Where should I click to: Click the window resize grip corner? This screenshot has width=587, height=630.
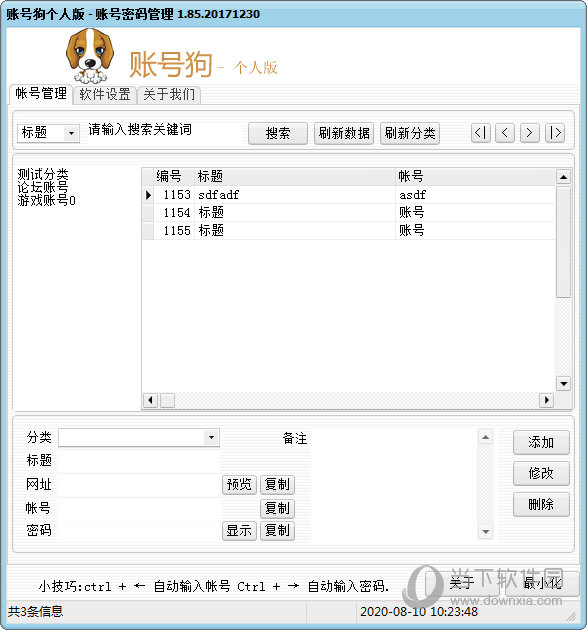[x=571, y=616]
